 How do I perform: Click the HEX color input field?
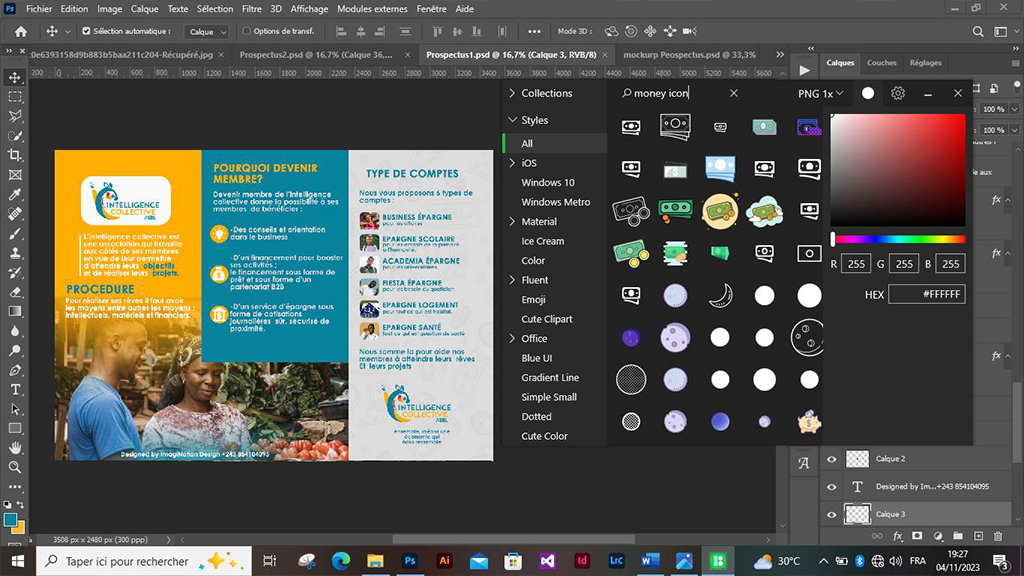tap(927, 295)
